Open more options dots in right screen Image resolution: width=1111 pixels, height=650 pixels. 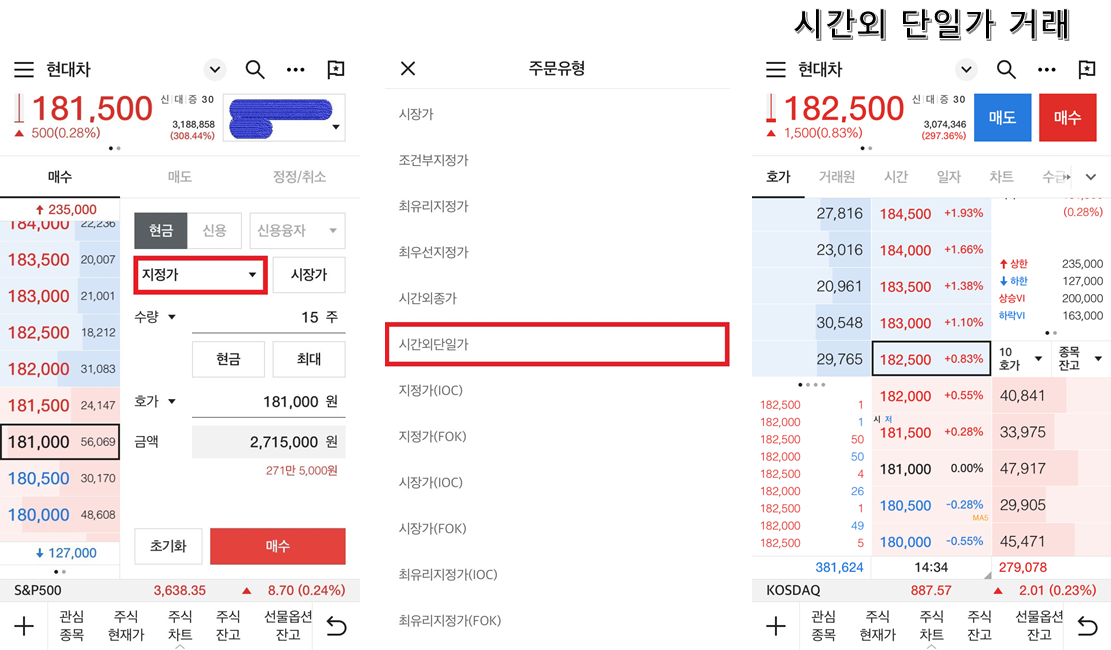(1047, 69)
